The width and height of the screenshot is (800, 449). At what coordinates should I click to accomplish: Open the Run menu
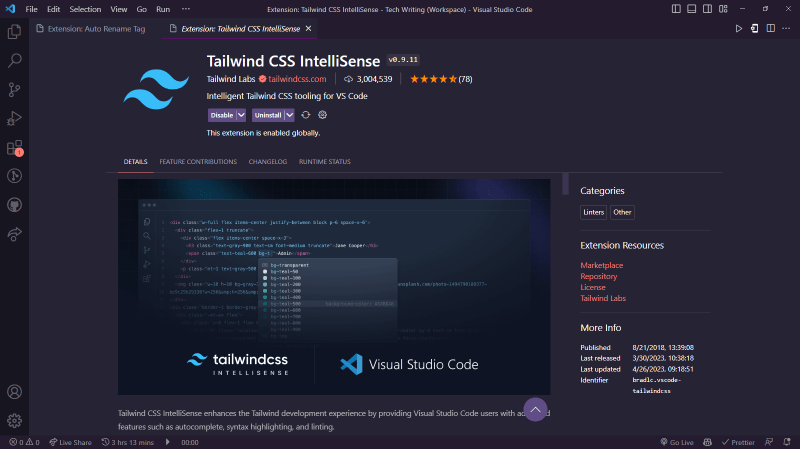click(x=163, y=9)
